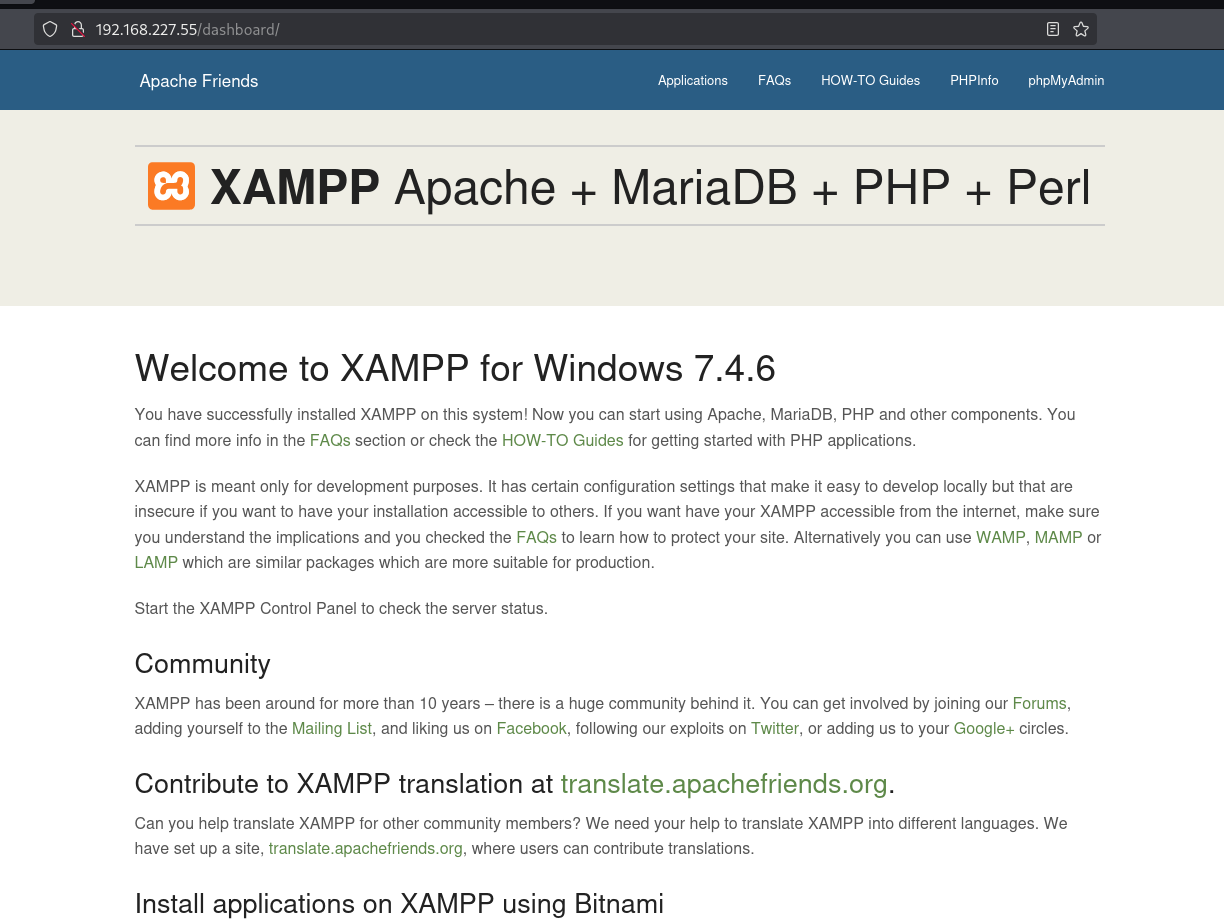Open the MAMP link
The height and width of the screenshot is (922, 1224).
point(1059,537)
